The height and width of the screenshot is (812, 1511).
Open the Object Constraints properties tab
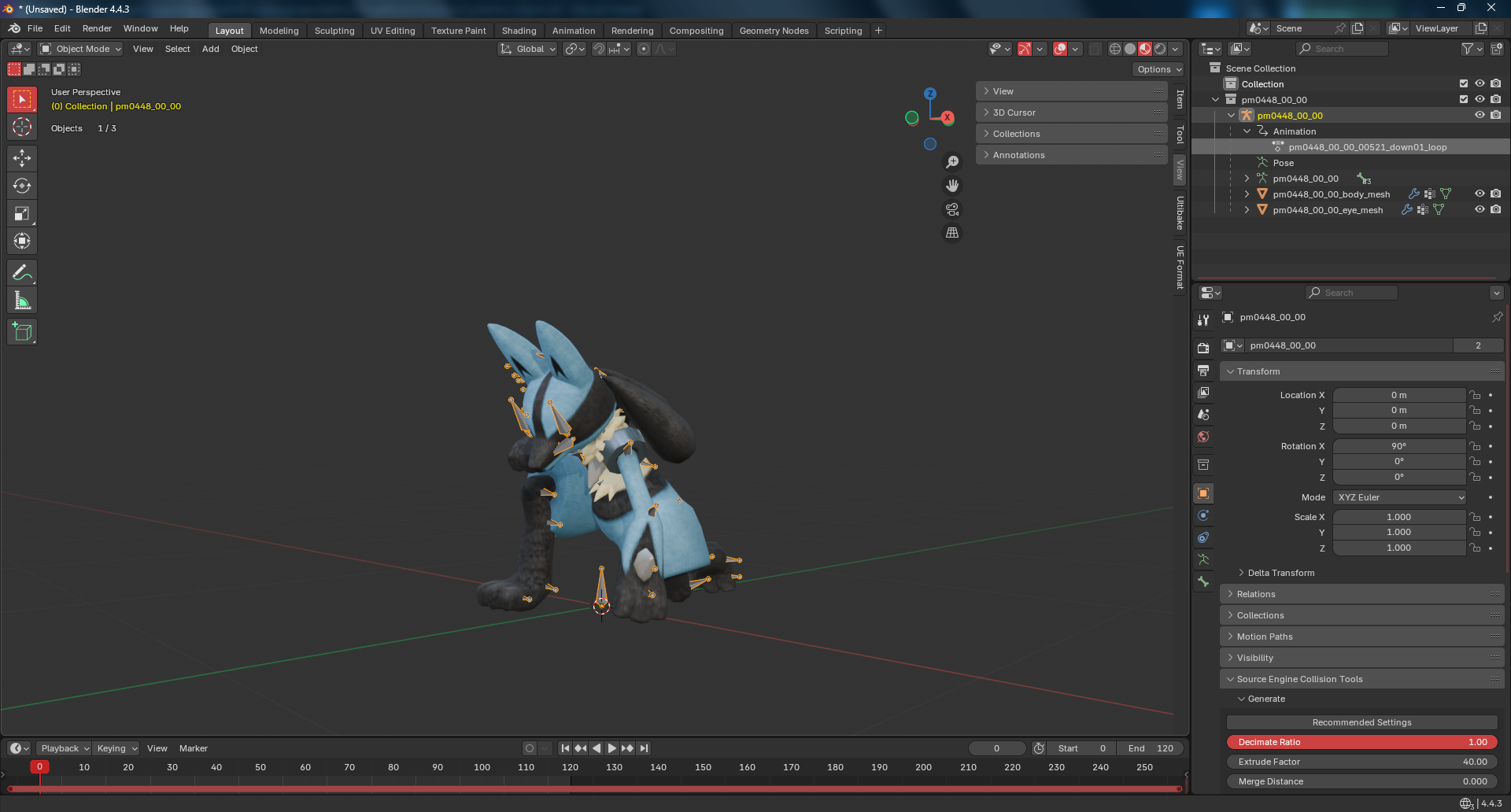tap(1203, 537)
